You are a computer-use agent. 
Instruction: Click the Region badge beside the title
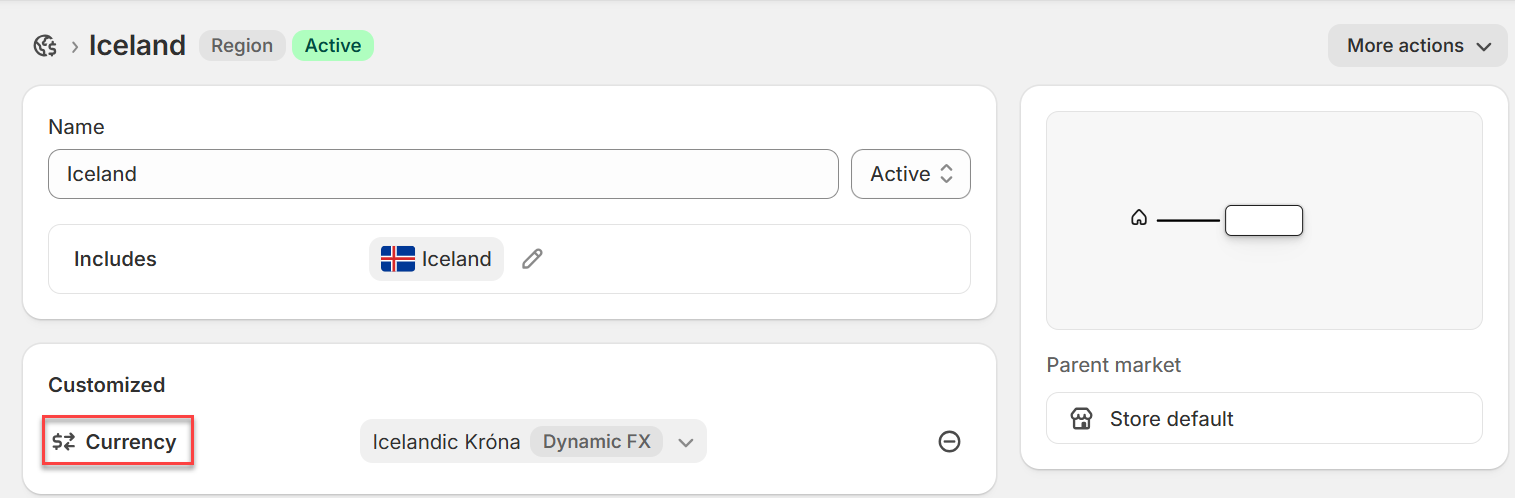pos(242,46)
